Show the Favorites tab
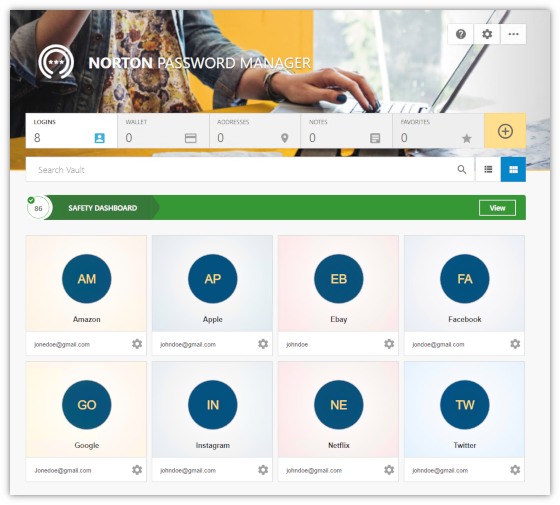560x505 pixels. 438,131
